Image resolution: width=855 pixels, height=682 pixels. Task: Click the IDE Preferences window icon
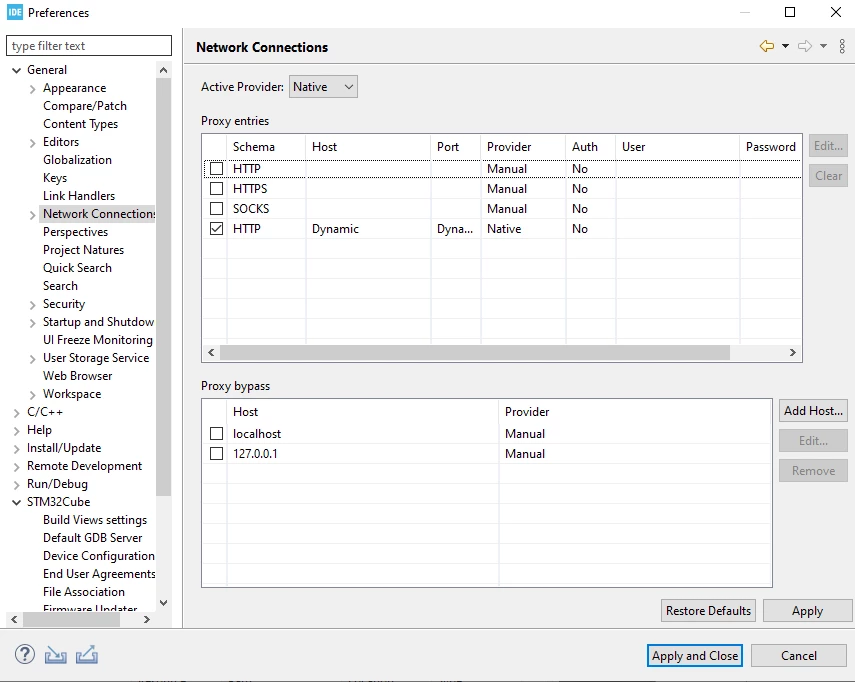point(15,12)
